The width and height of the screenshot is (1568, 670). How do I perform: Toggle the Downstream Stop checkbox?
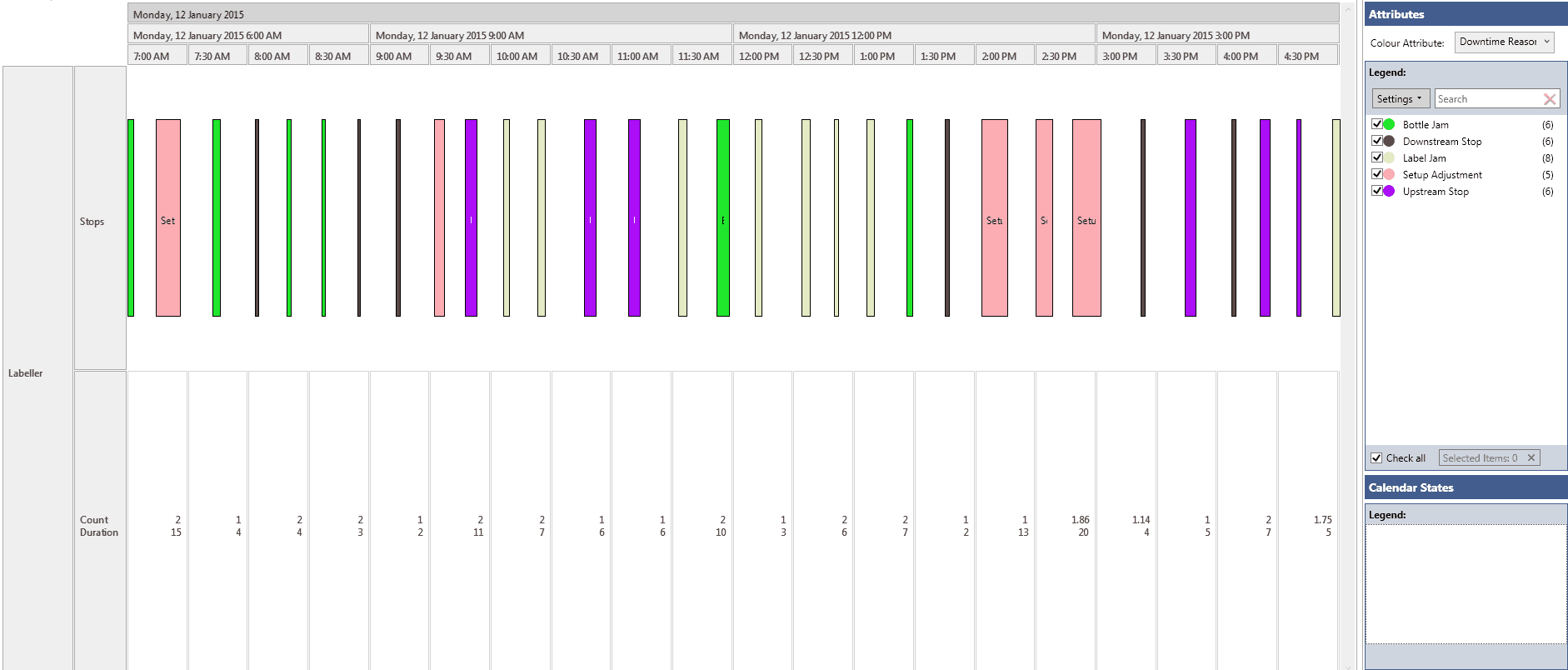tap(1376, 141)
